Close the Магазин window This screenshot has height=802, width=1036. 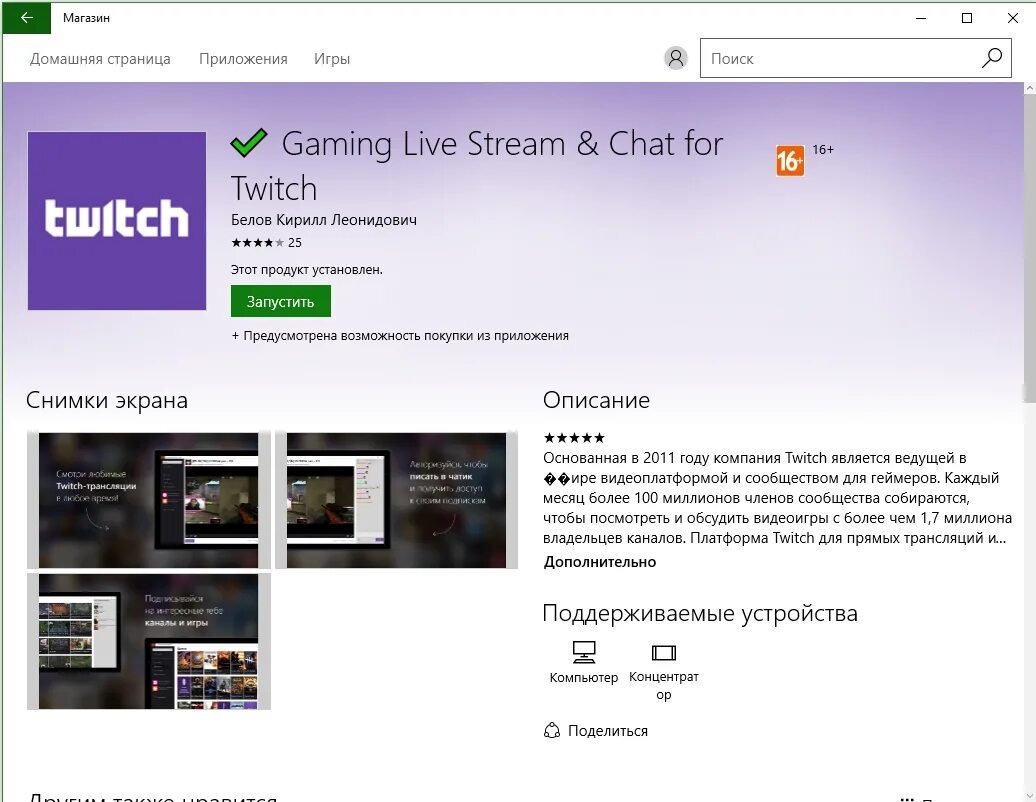pos(1012,18)
